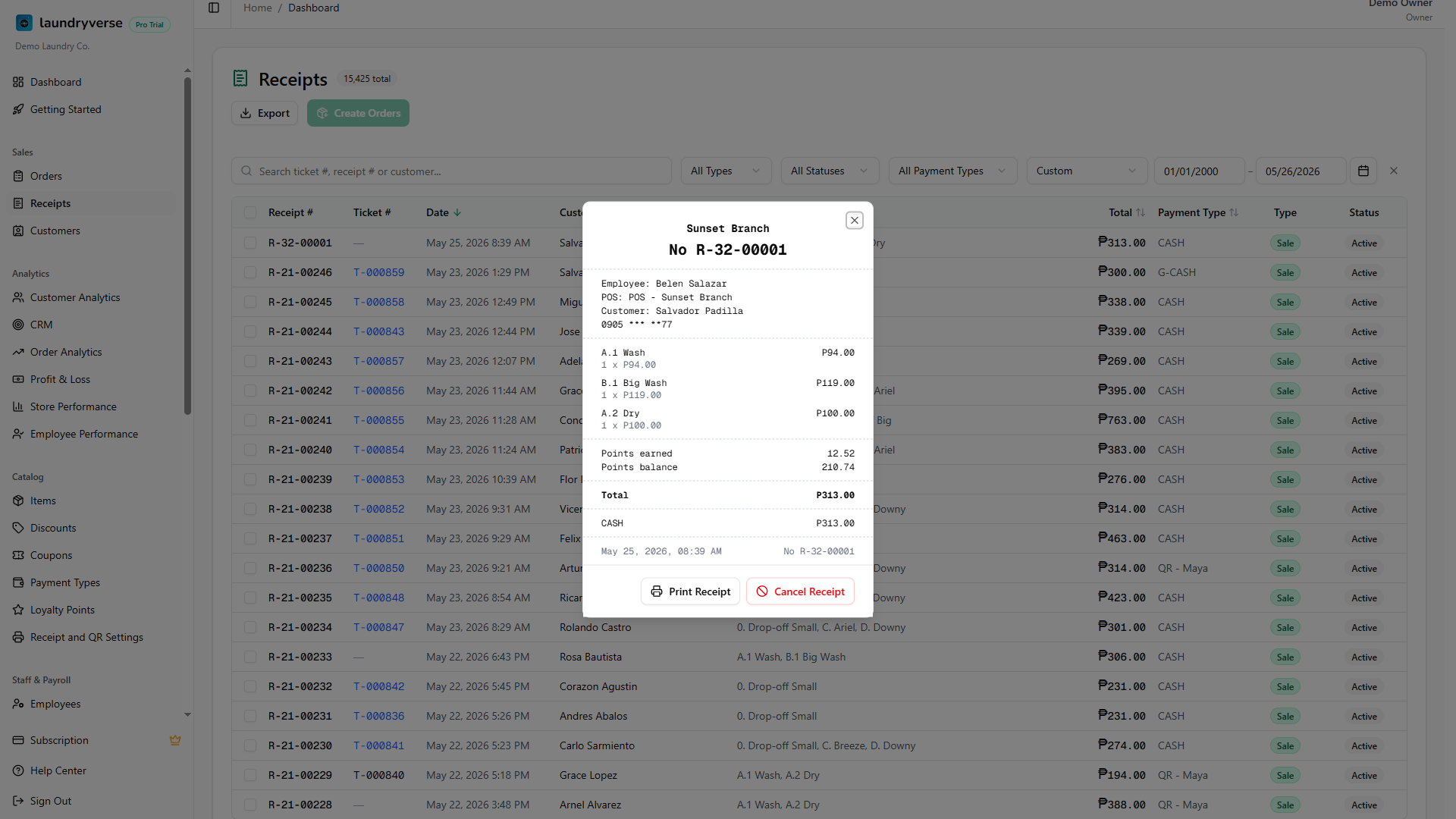Click the Cancel Receipt button
The image size is (1456, 819).
[x=800, y=591]
